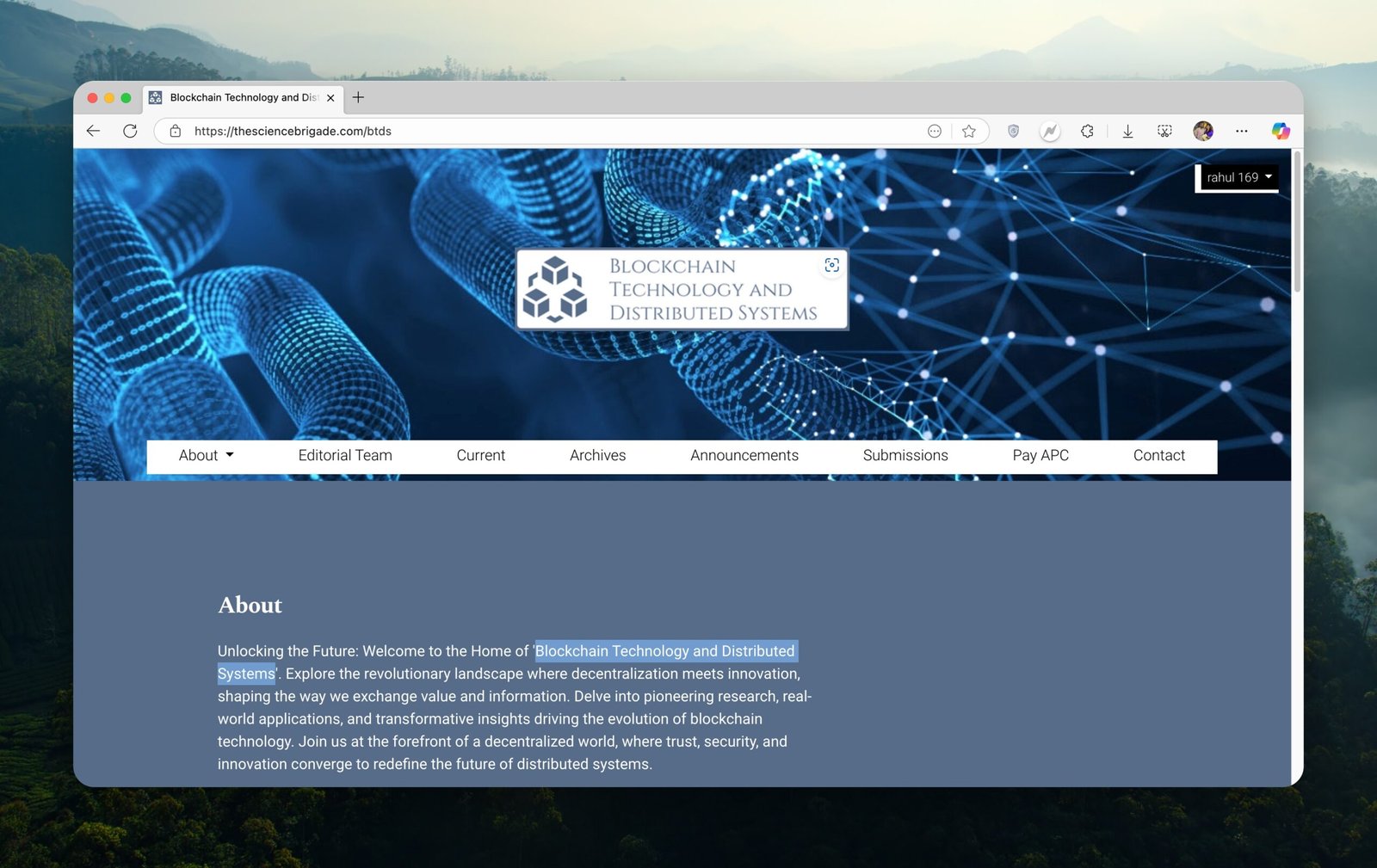Reload the page with refresh icon
The width and height of the screenshot is (1377, 868).
point(130,131)
